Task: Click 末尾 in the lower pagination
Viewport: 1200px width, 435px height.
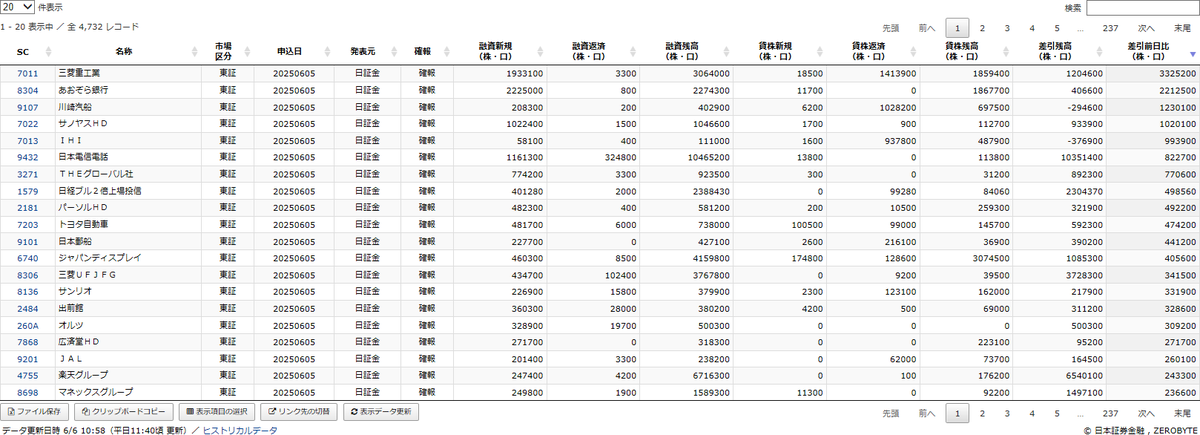Action: coord(1182,412)
